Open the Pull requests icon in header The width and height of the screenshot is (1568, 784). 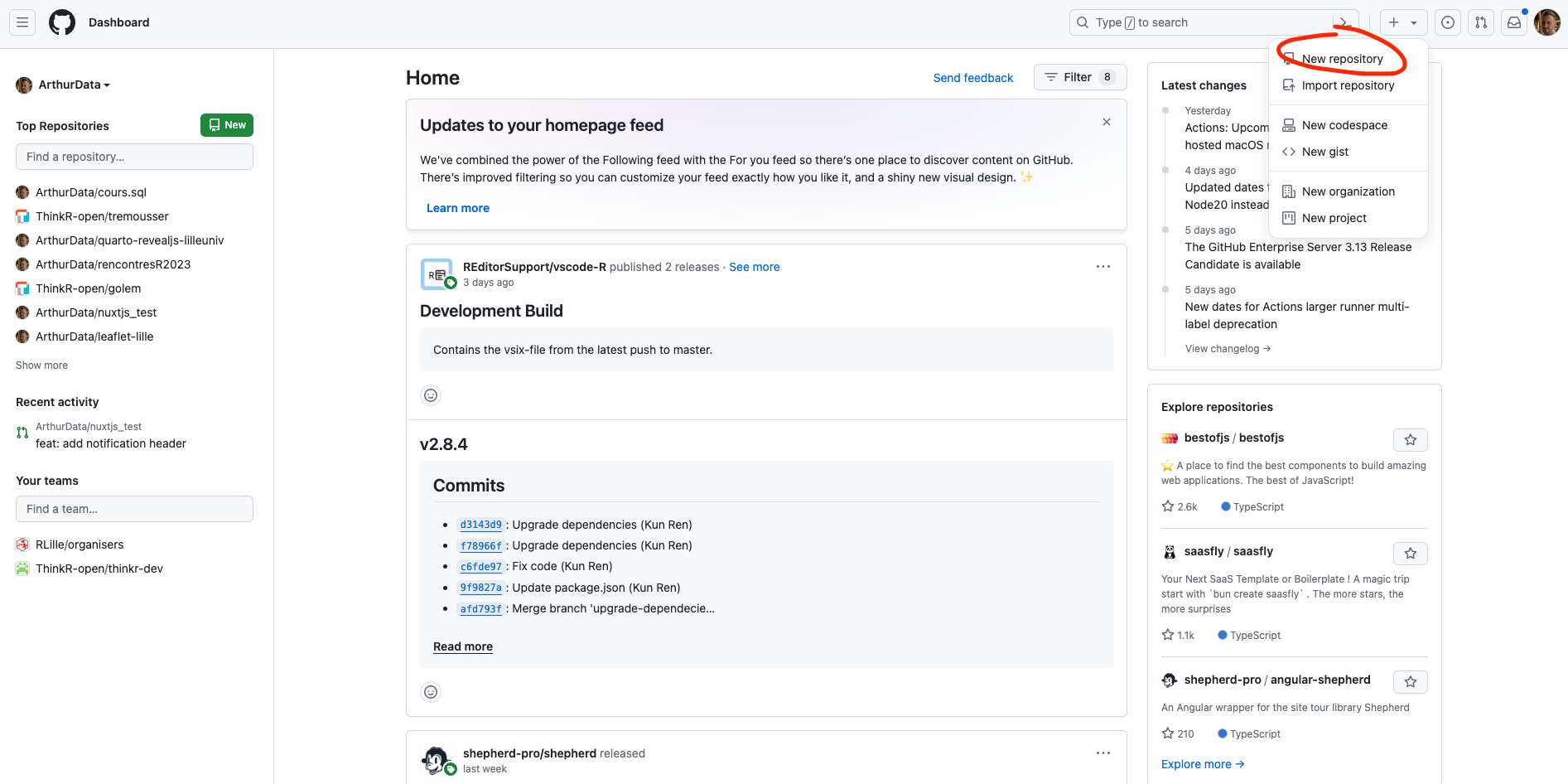pos(1481,22)
